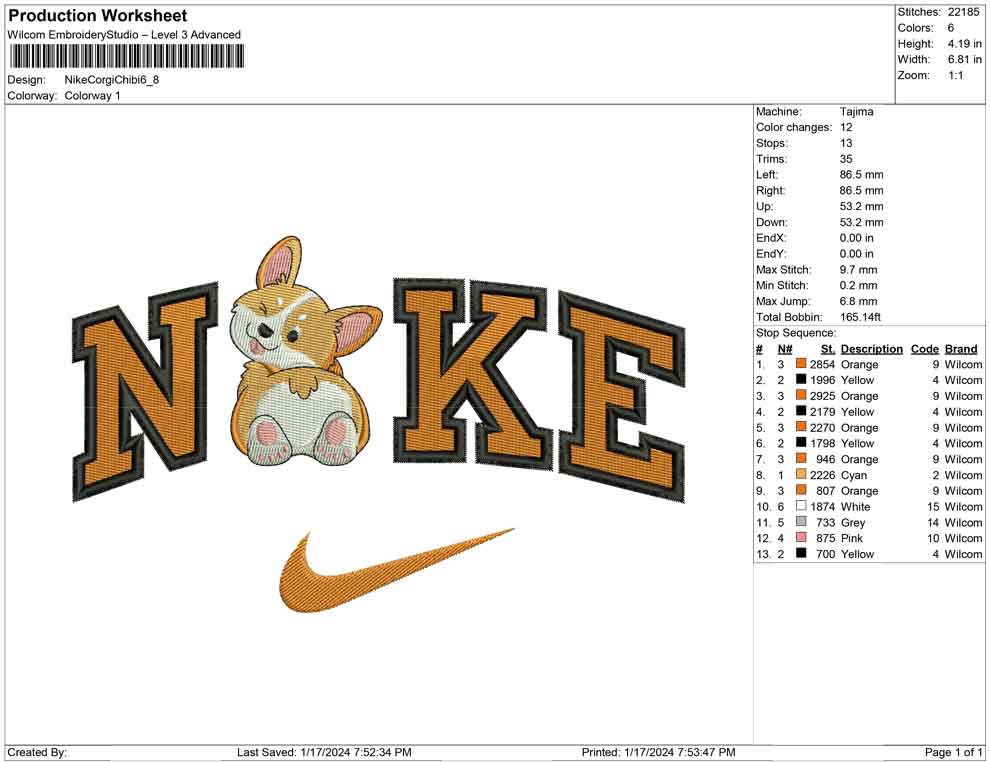This screenshot has width=990, height=762.
Task: Click the Machine value Tajima
Action: pyautogui.click(x=857, y=111)
